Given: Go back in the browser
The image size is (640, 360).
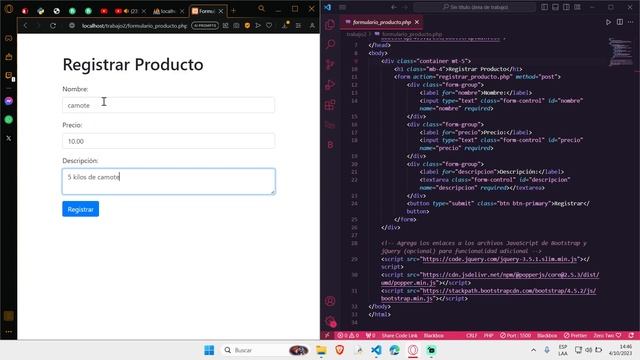Looking at the screenshot, I should tap(25, 25).
